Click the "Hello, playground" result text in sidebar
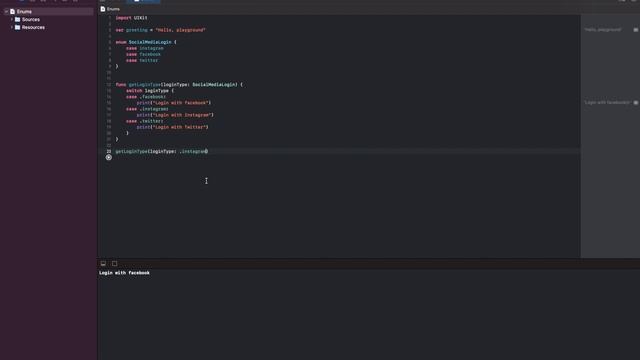This screenshot has height=360, width=640. pyautogui.click(x=603, y=30)
